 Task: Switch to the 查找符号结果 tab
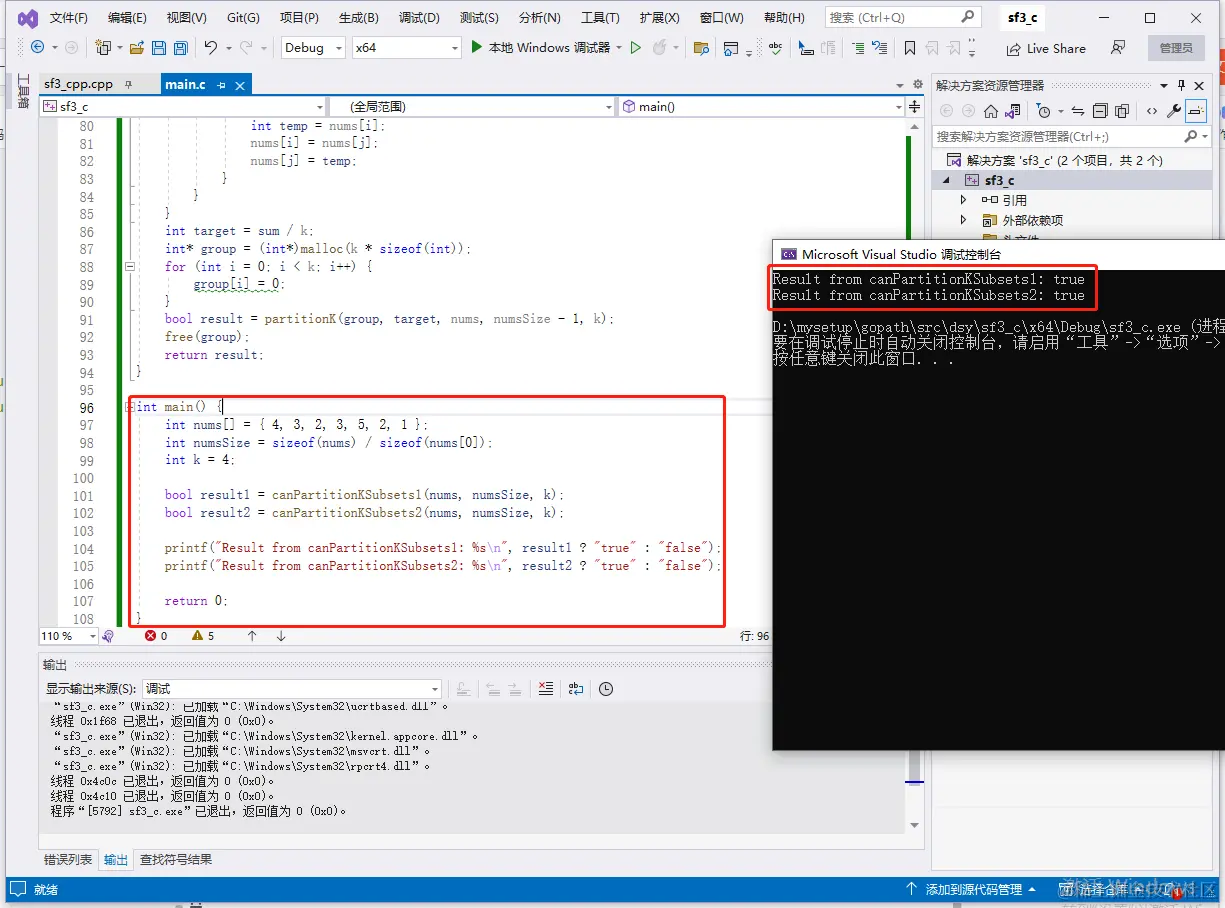pyautogui.click(x=175, y=859)
